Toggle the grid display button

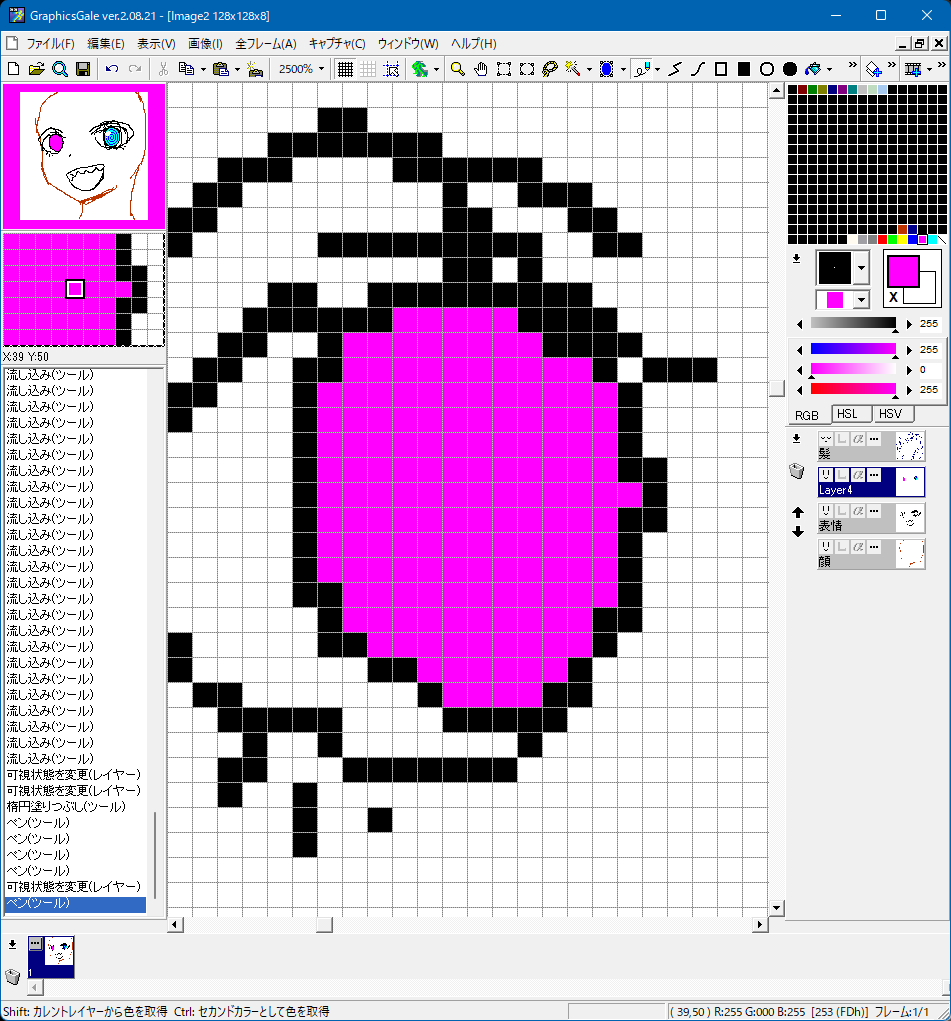[x=345, y=69]
